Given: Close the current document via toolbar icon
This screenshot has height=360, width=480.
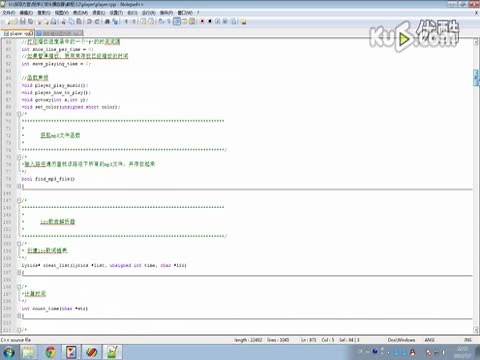Looking at the screenshot, I should pyautogui.click(x=39, y=21).
